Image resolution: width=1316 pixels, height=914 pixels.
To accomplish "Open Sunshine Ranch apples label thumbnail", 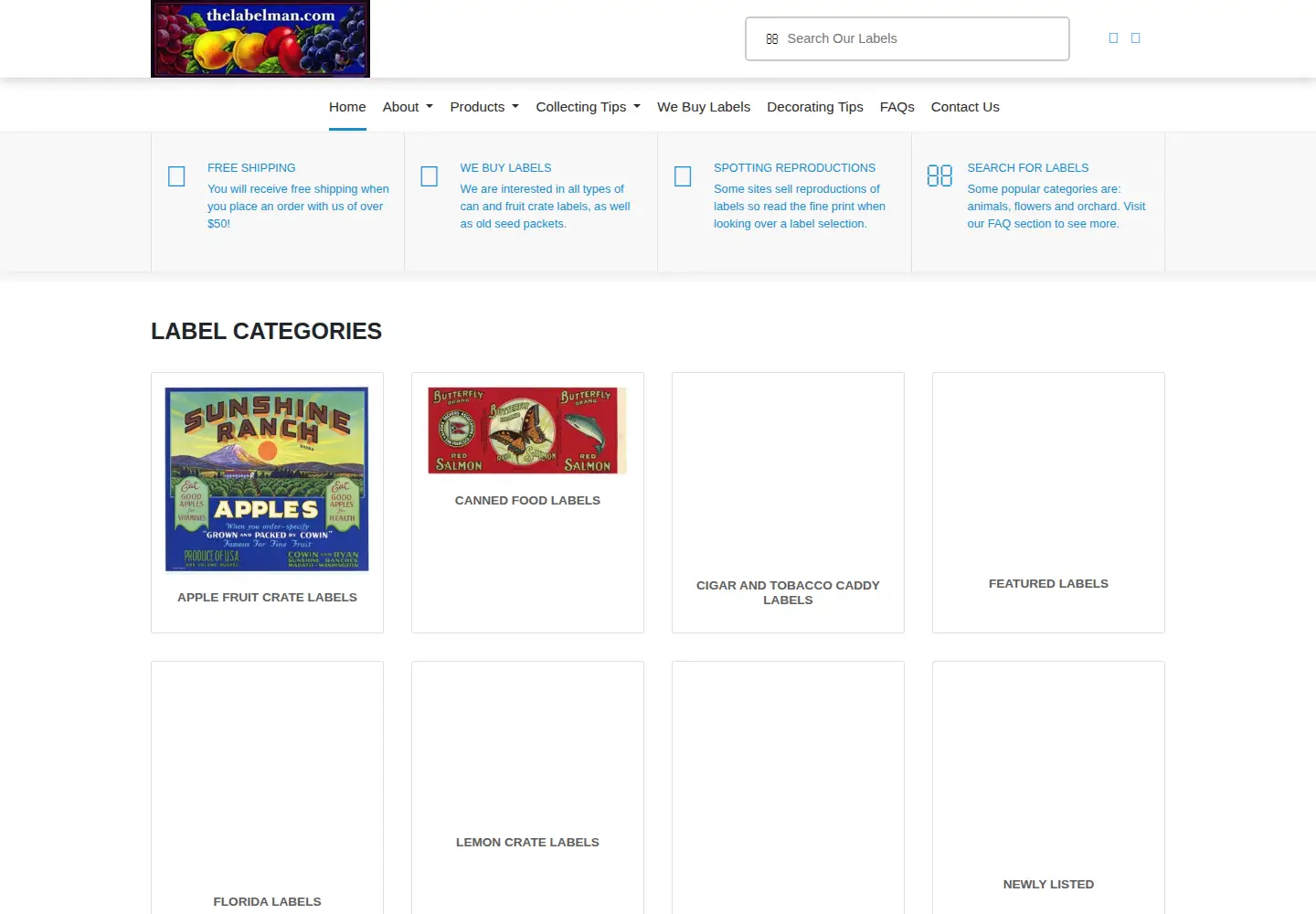I will click(x=267, y=479).
